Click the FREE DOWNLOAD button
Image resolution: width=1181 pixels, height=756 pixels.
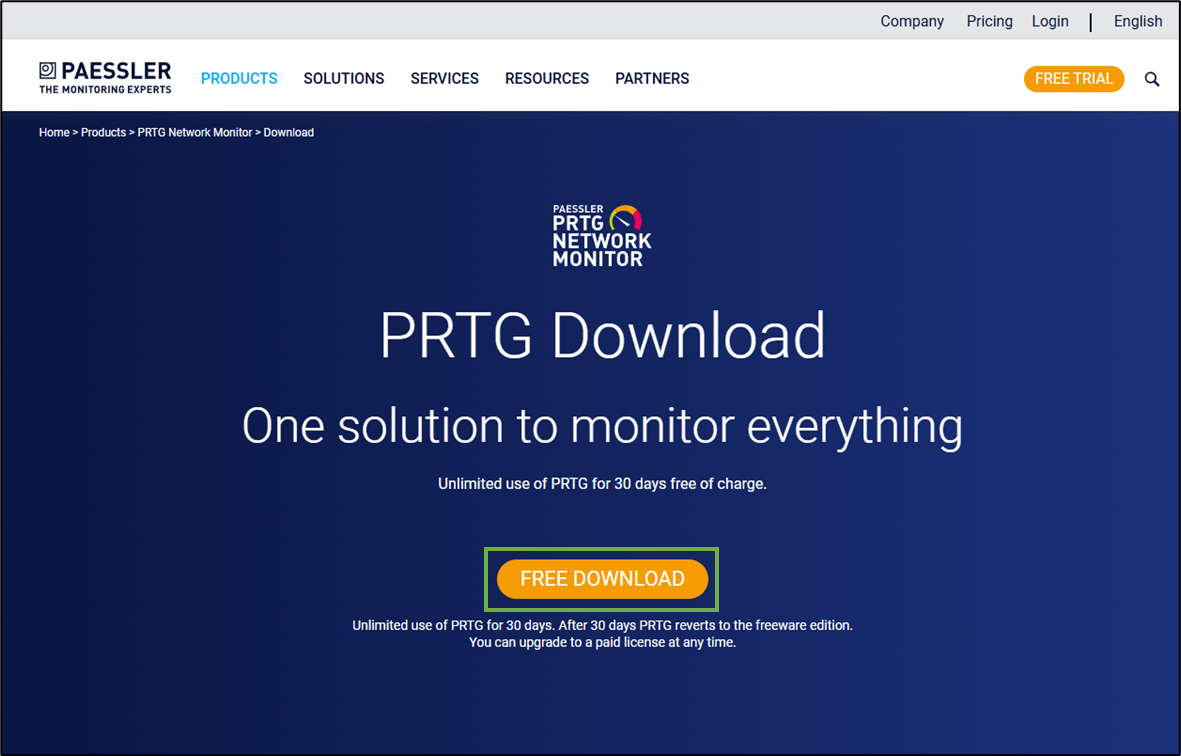603,579
